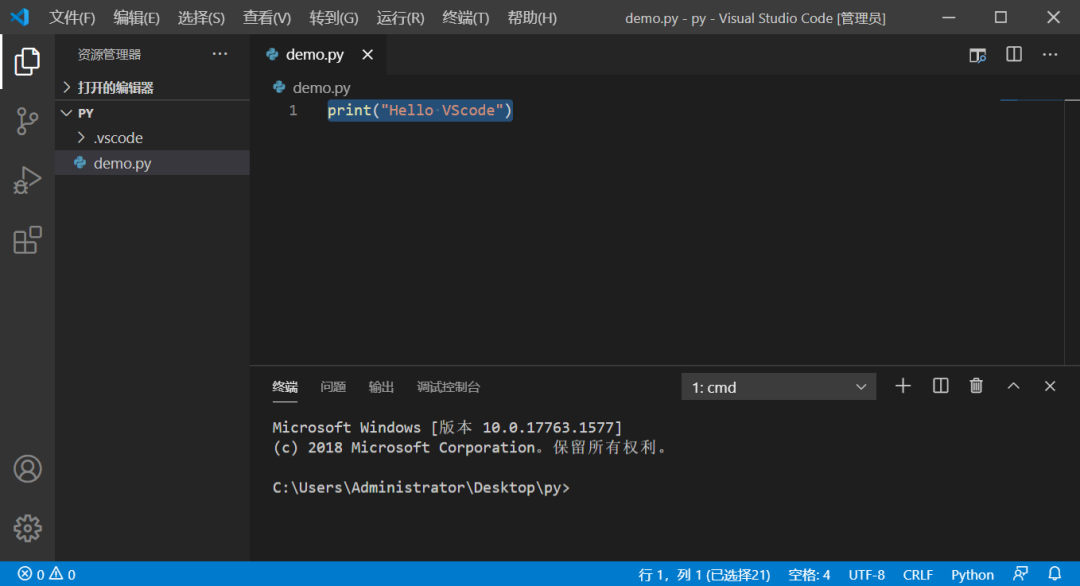Open the View menu 查看(V)

pos(267,18)
